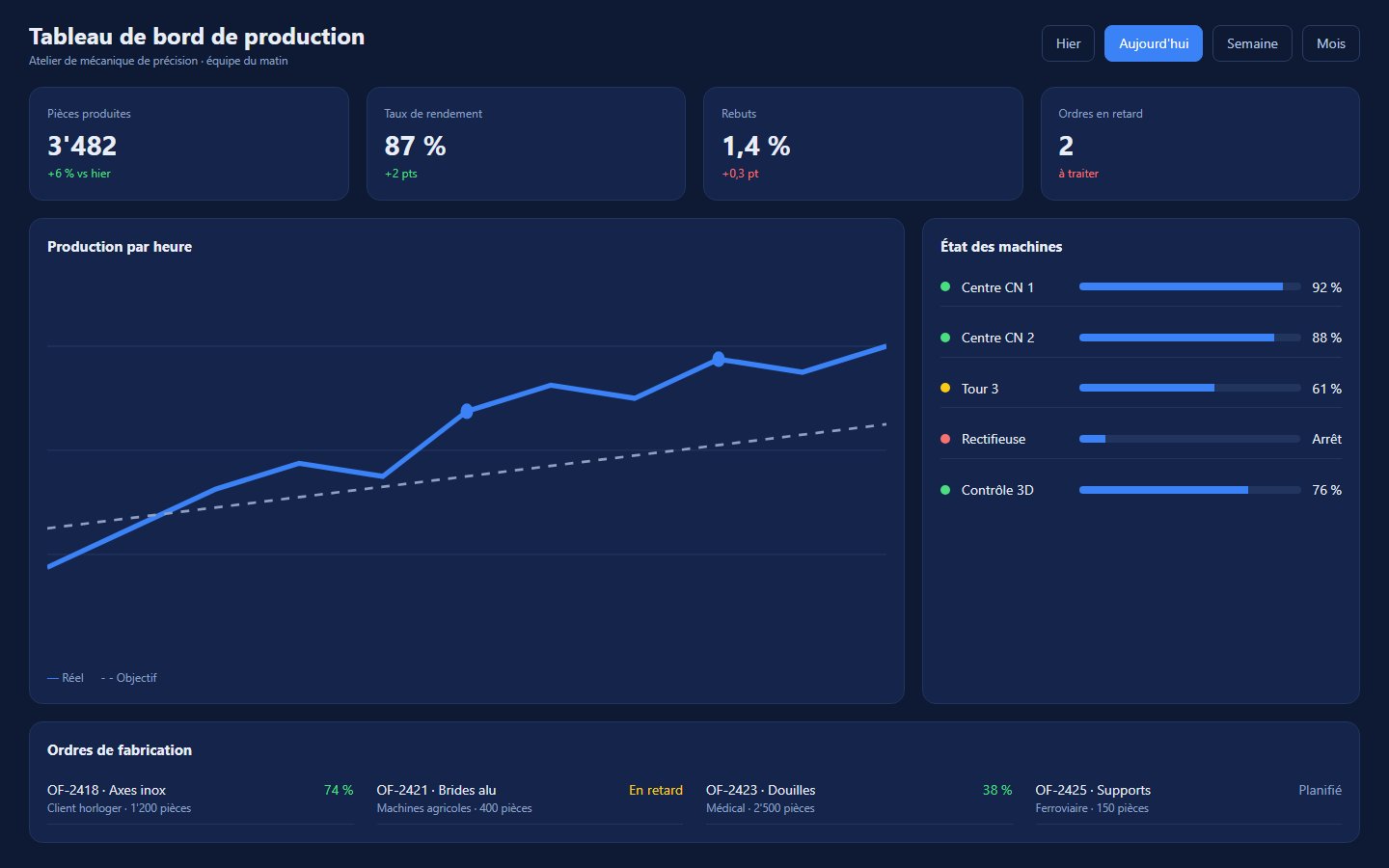Click the 38 % progress of OF-2423
Image resolution: width=1389 pixels, height=868 pixels.
[x=997, y=790]
